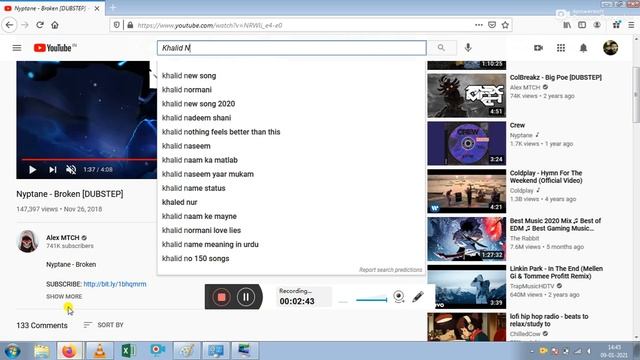
Task: Bookmark this page with star icon
Action: 505,25
